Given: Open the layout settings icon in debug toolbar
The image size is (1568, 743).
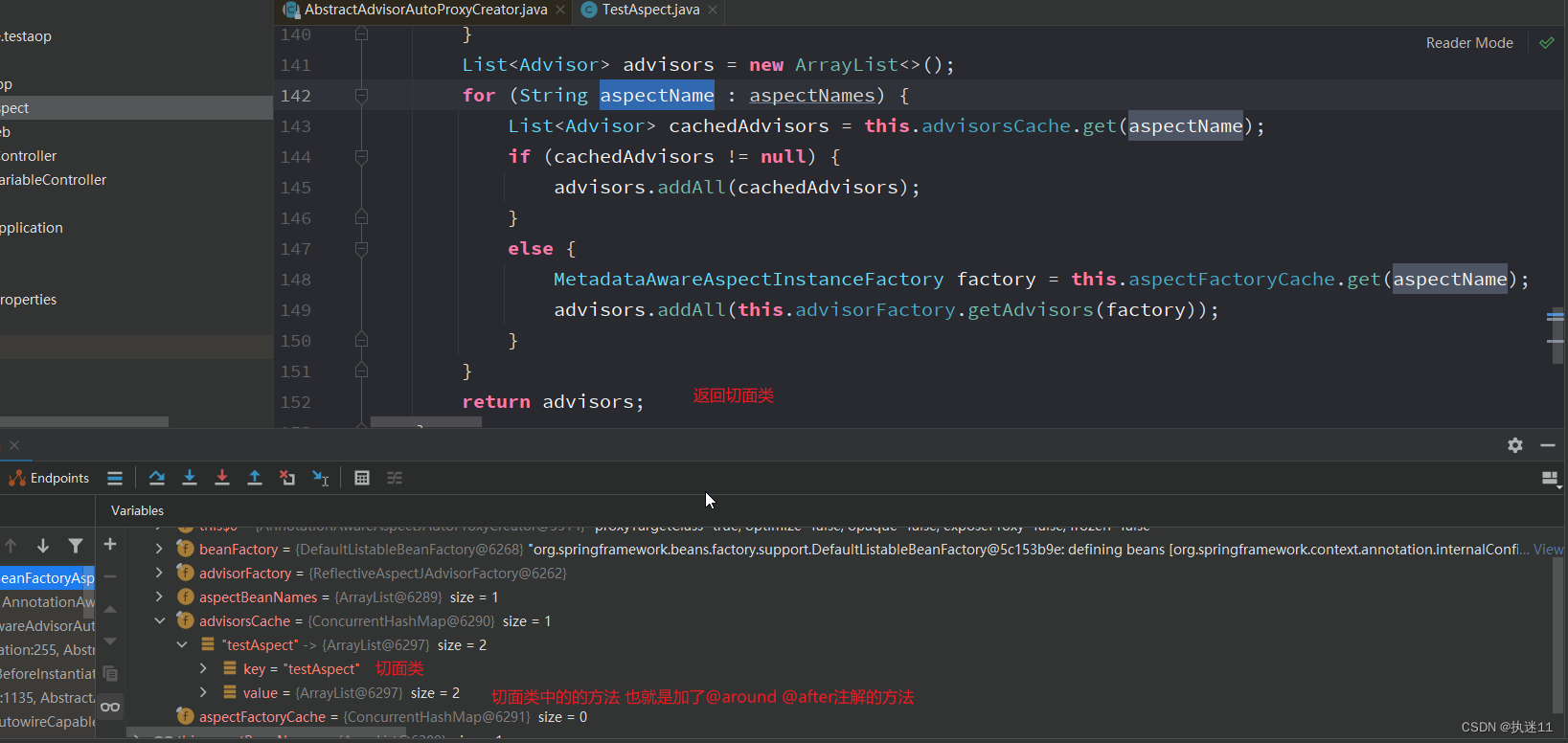Looking at the screenshot, I should point(1551,479).
